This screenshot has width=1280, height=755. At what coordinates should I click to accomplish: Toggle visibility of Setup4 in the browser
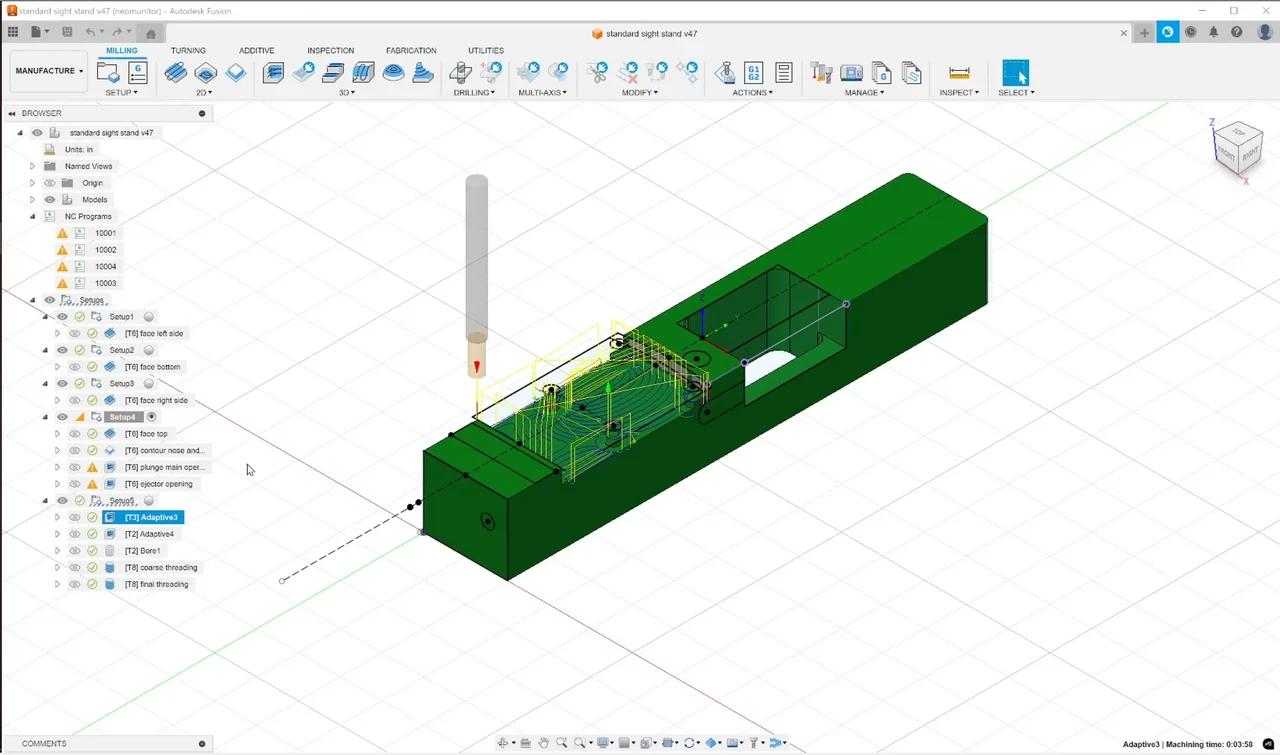coord(62,416)
